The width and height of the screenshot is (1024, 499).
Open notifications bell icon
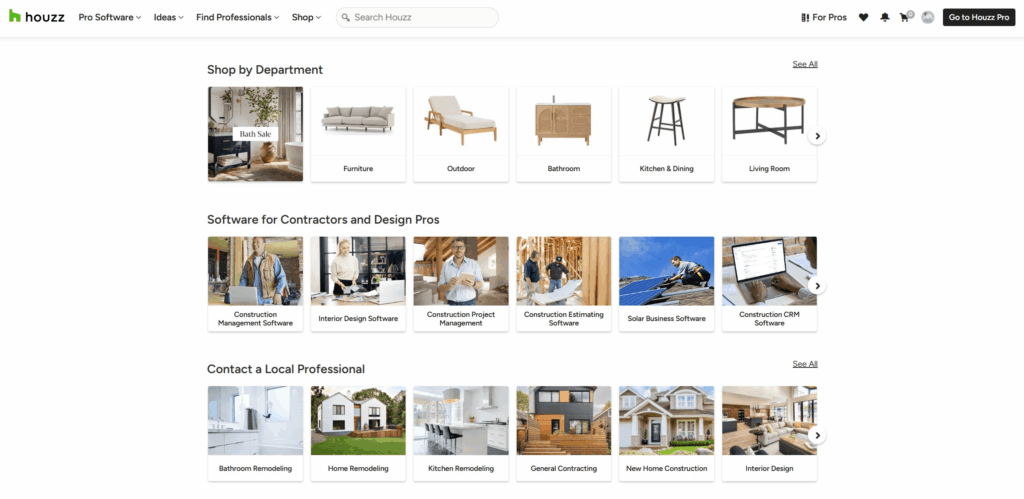(885, 17)
